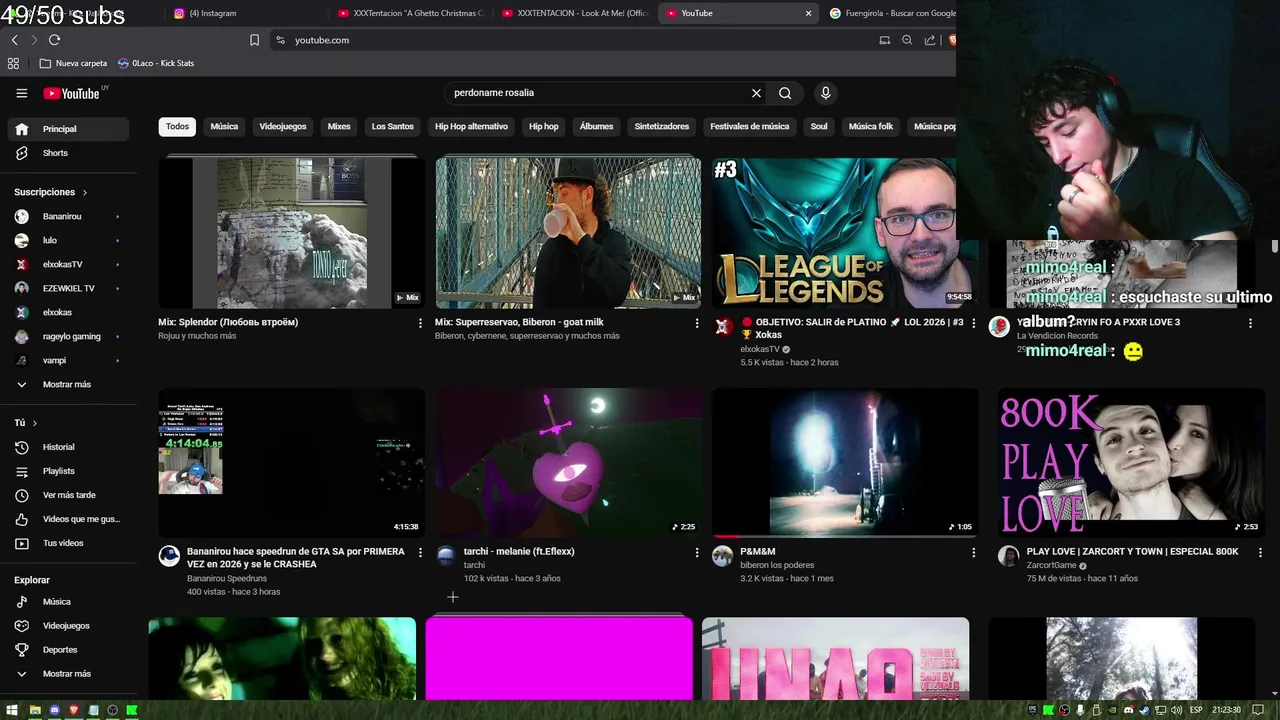This screenshot has width=1280, height=720.
Task: Open Tus videos in the sidebar
Action: pos(68,543)
